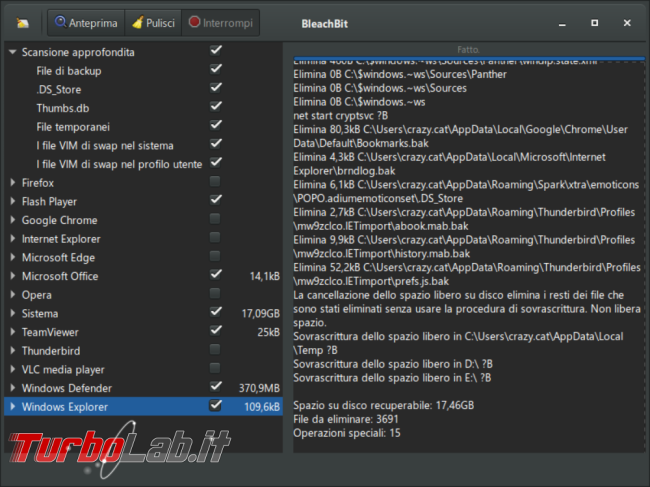Uncheck VIM swap nel profilo utente checkbox

(x=215, y=162)
